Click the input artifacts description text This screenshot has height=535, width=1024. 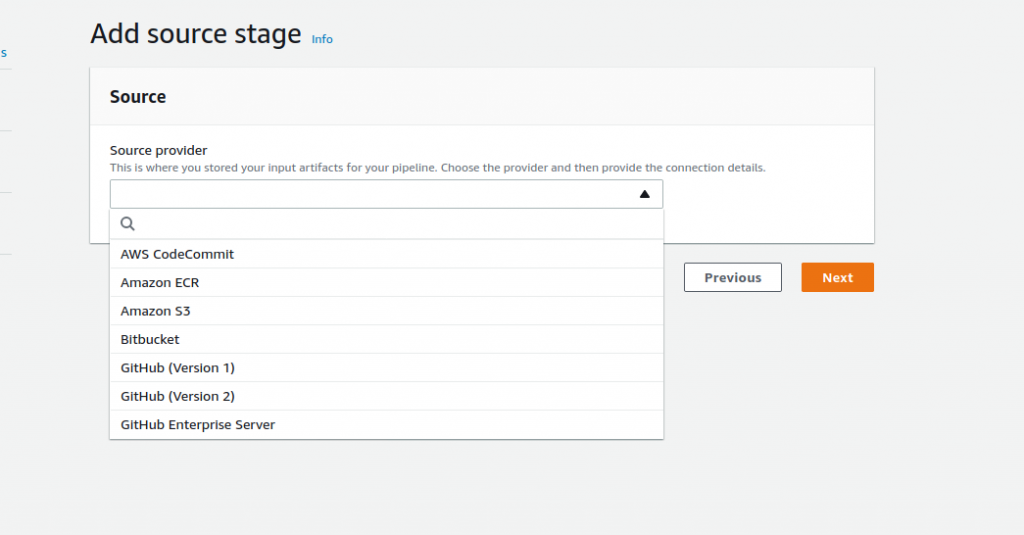tap(437, 168)
